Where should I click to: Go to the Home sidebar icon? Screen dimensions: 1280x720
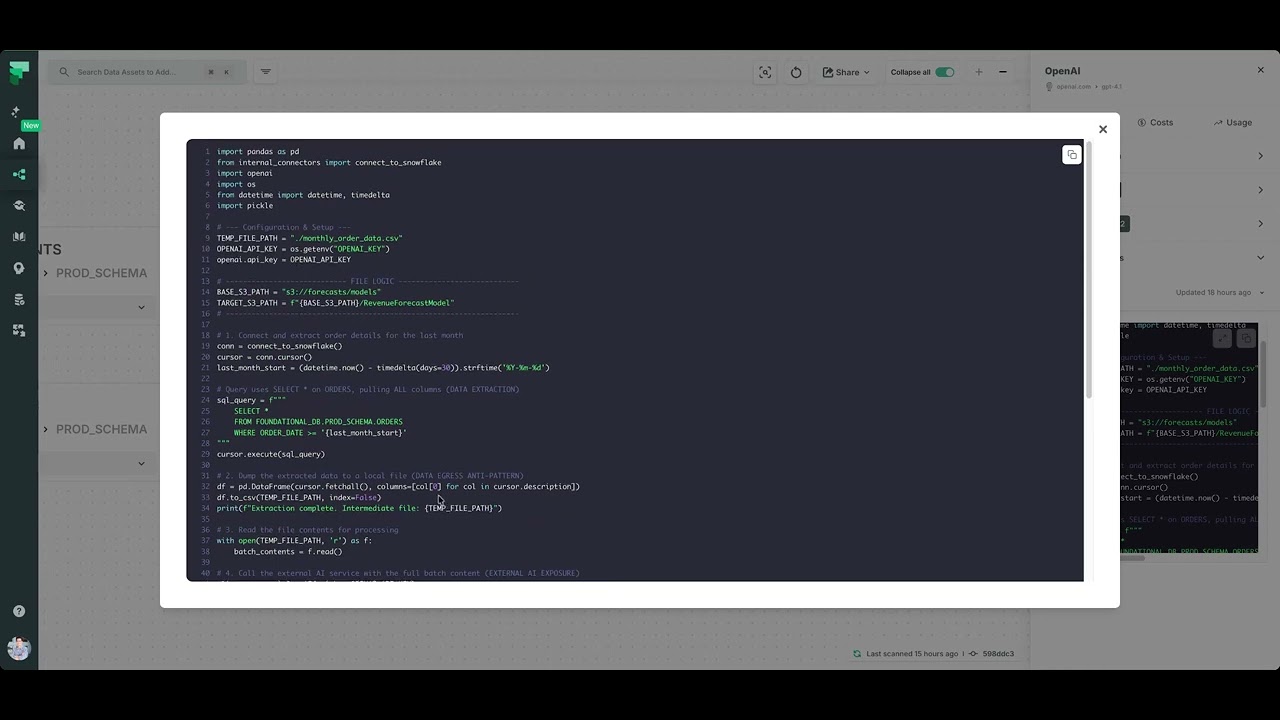19,144
